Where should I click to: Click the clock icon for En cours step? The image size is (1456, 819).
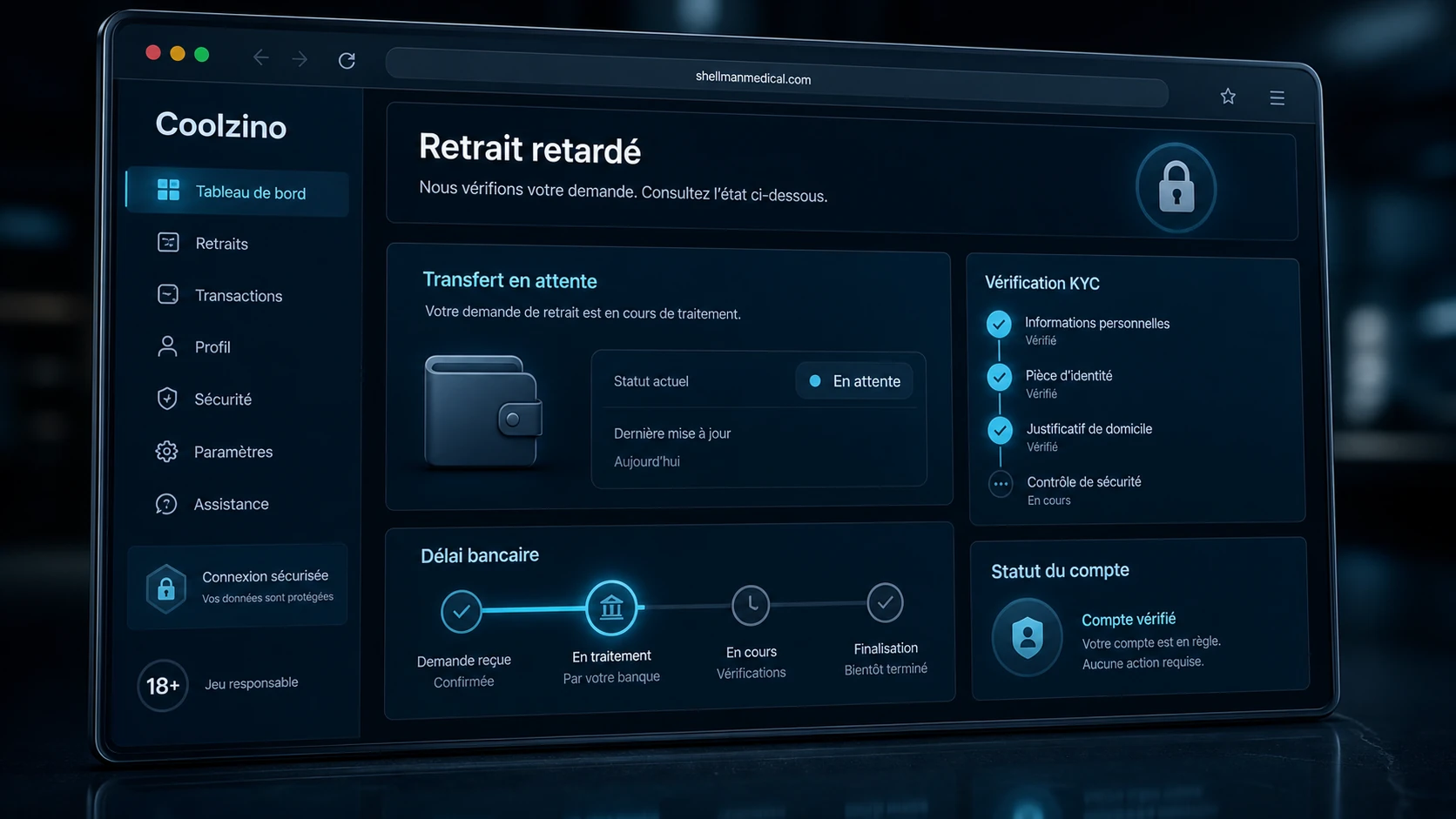pos(751,605)
